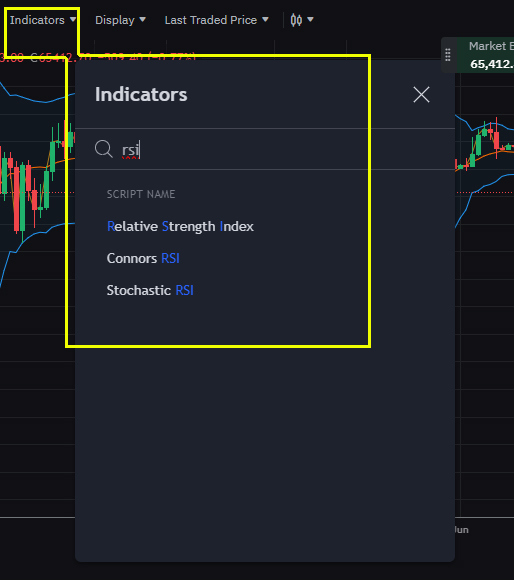Click the 65,412 market price value
This screenshot has height=580, width=514.
tap(492, 64)
